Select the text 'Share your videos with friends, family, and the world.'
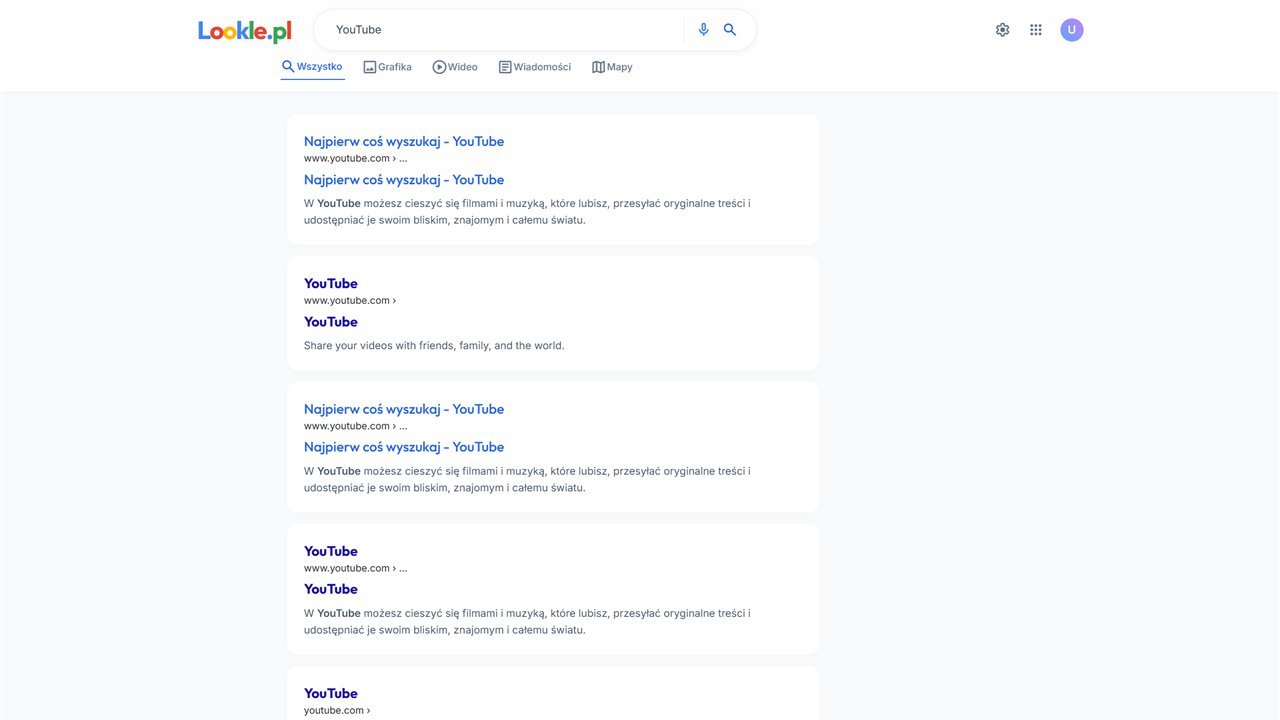This screenshot has height=720, width=1280. (434, 346)
